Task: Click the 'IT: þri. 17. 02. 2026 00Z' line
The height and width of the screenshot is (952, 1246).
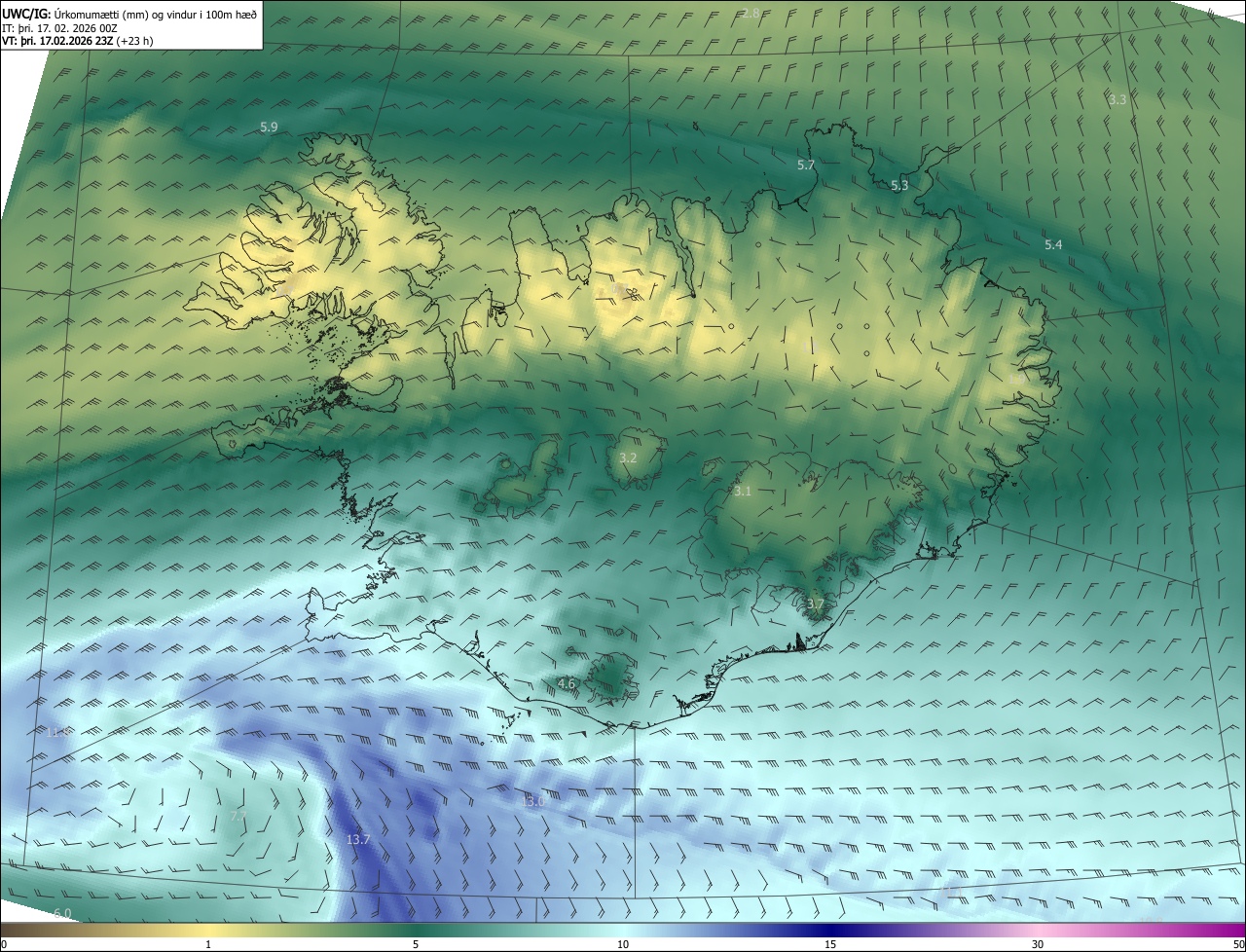Action: click(60, 28)
